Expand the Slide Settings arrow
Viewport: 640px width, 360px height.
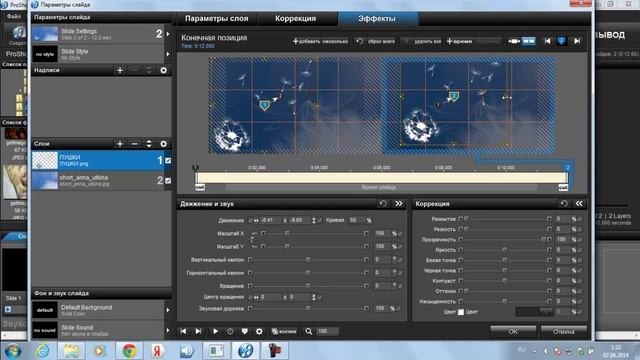[x=168, y=34]
